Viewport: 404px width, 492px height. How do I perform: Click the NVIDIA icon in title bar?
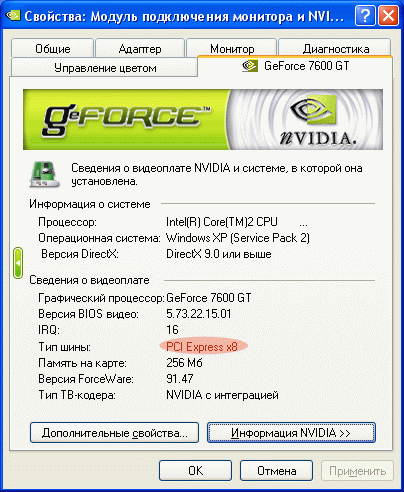click(13, 15)
